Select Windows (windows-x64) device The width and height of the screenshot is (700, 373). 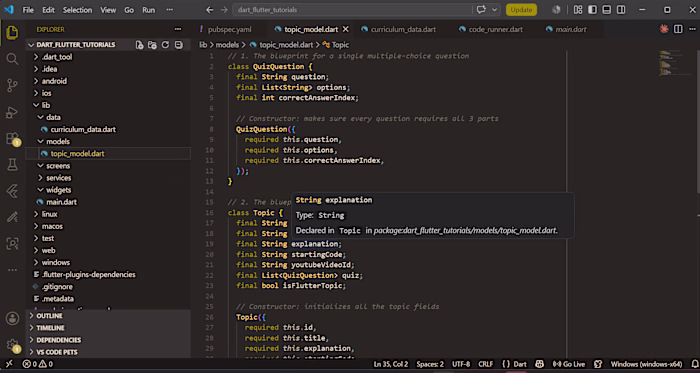(x=646, y=364)
